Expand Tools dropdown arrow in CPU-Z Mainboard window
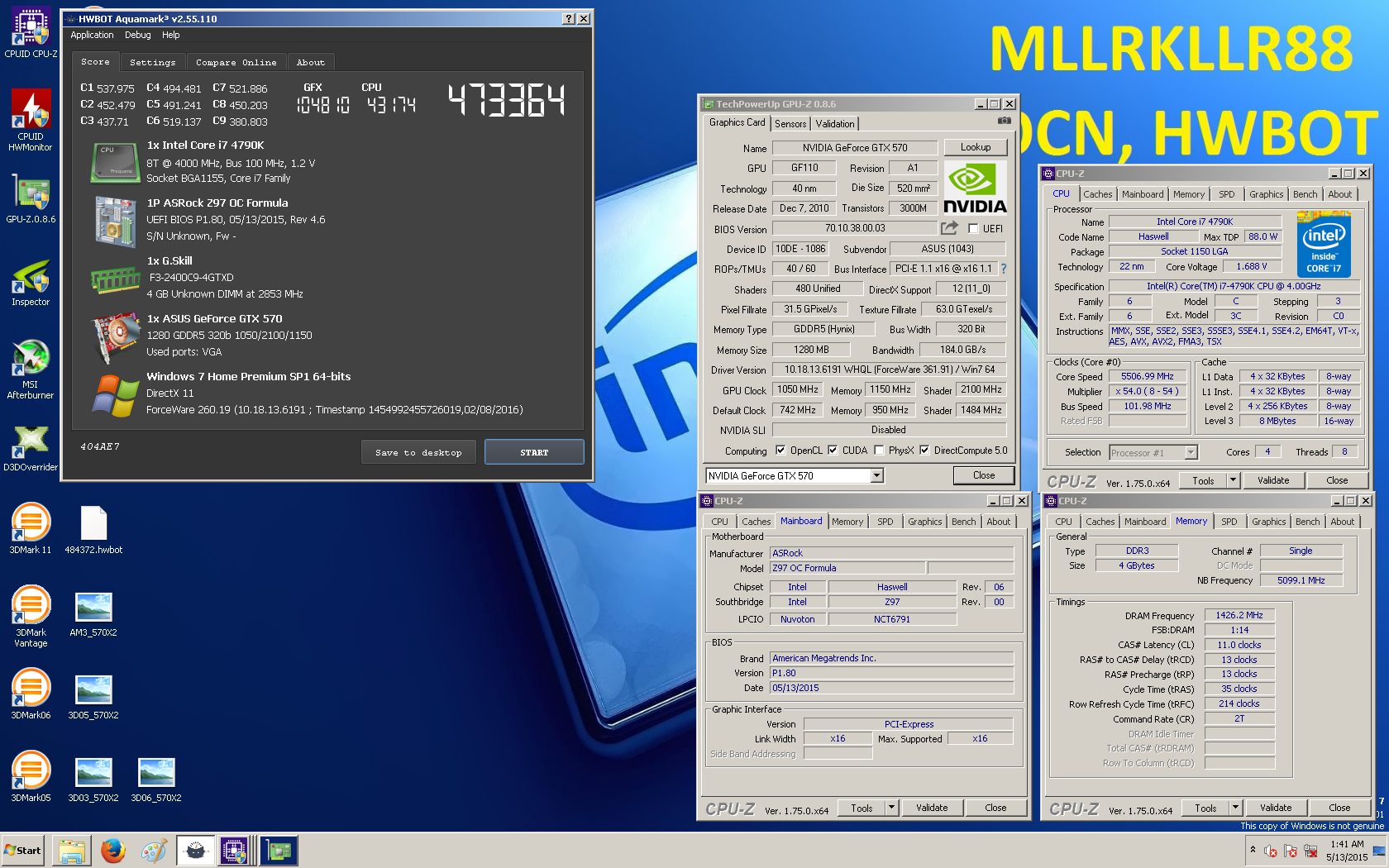 coord(891,808)
